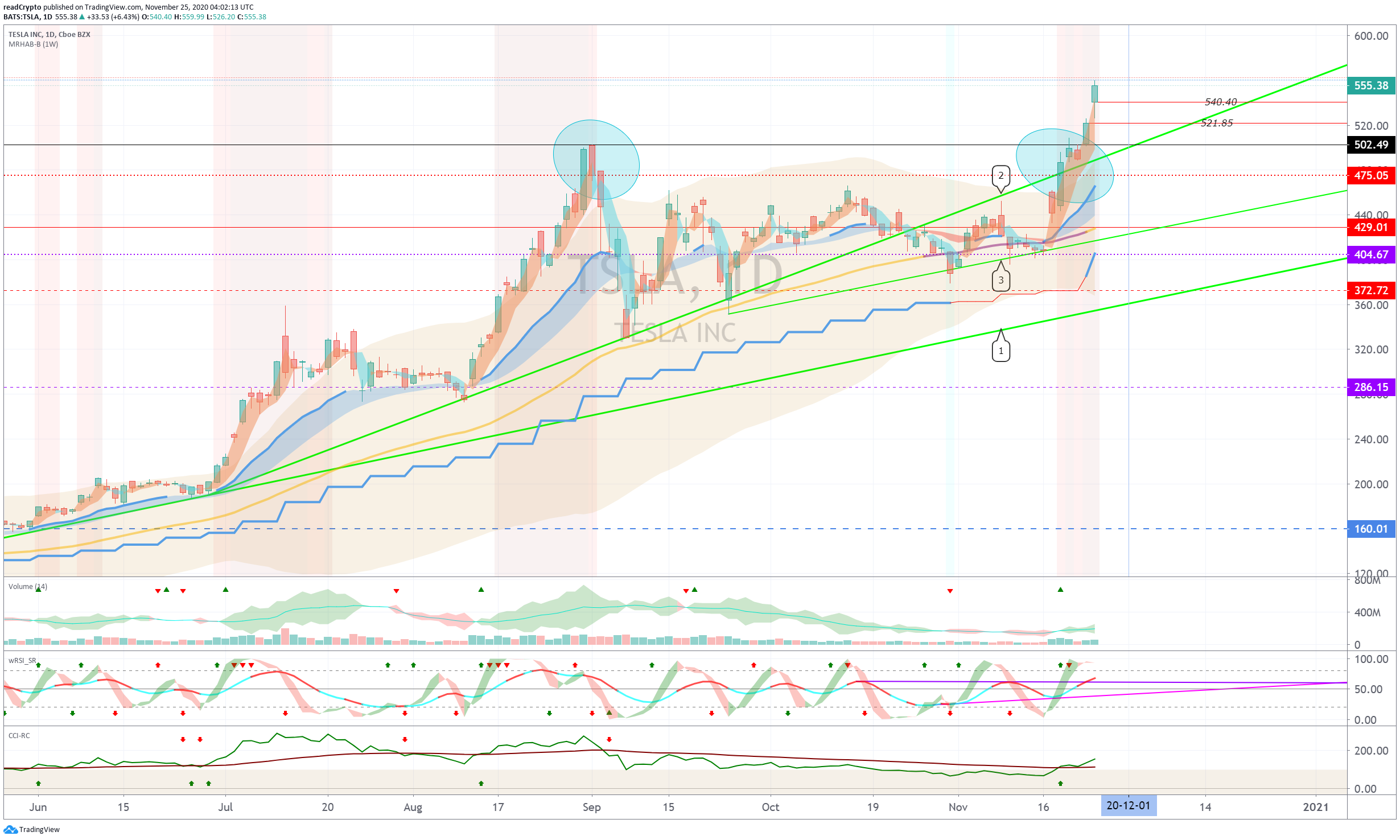Click the Sep label on time axis
Viewport: 1400px width, 840px height.
592,807
